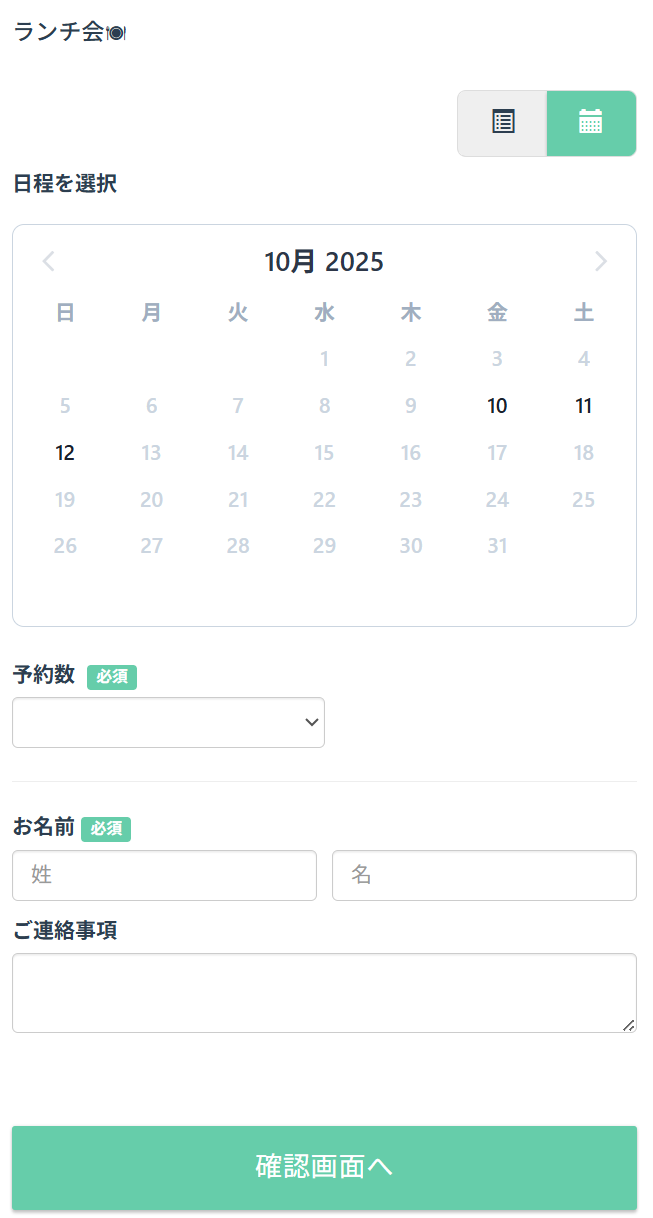Expand the reservation count selector

pyautogui.click(x=168, y=722)
